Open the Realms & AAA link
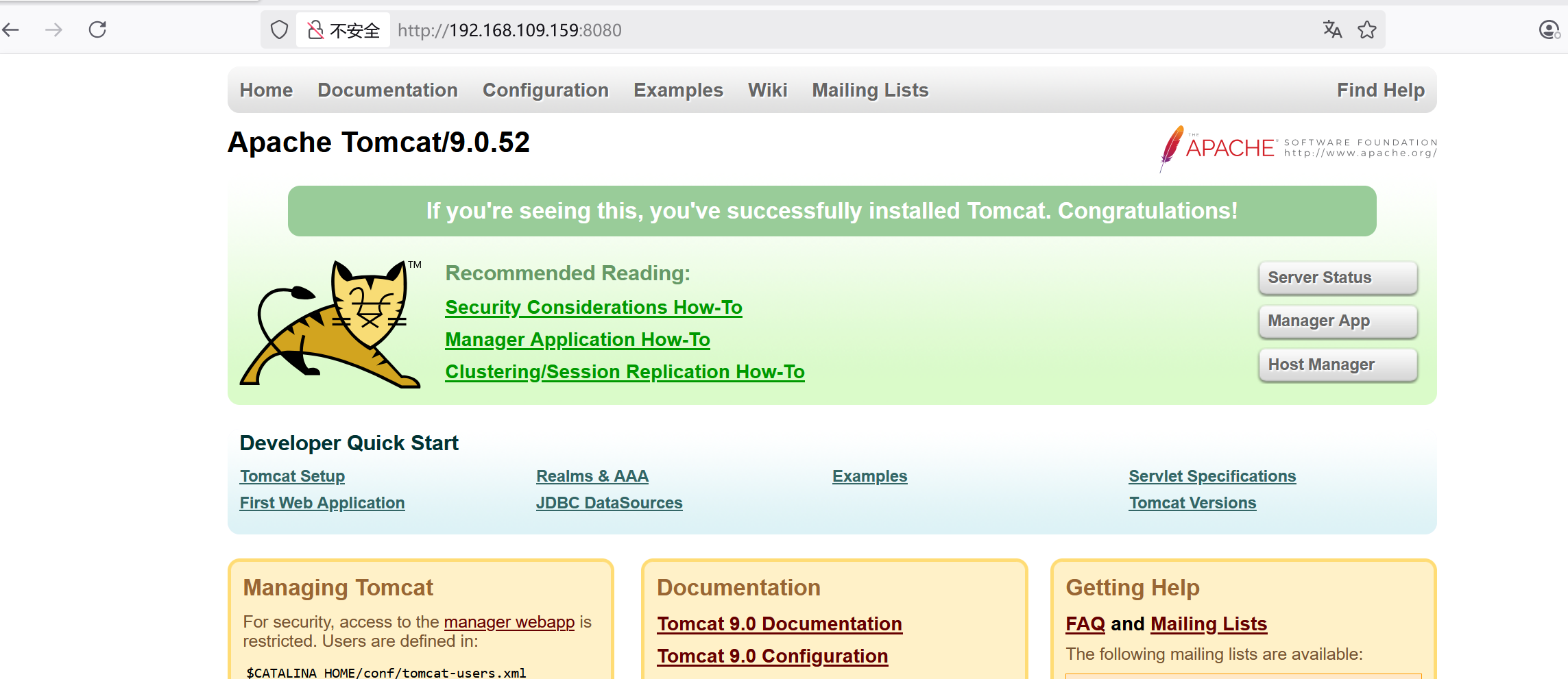This screenshot has height=679, width=1568. (x=592, y=476)
